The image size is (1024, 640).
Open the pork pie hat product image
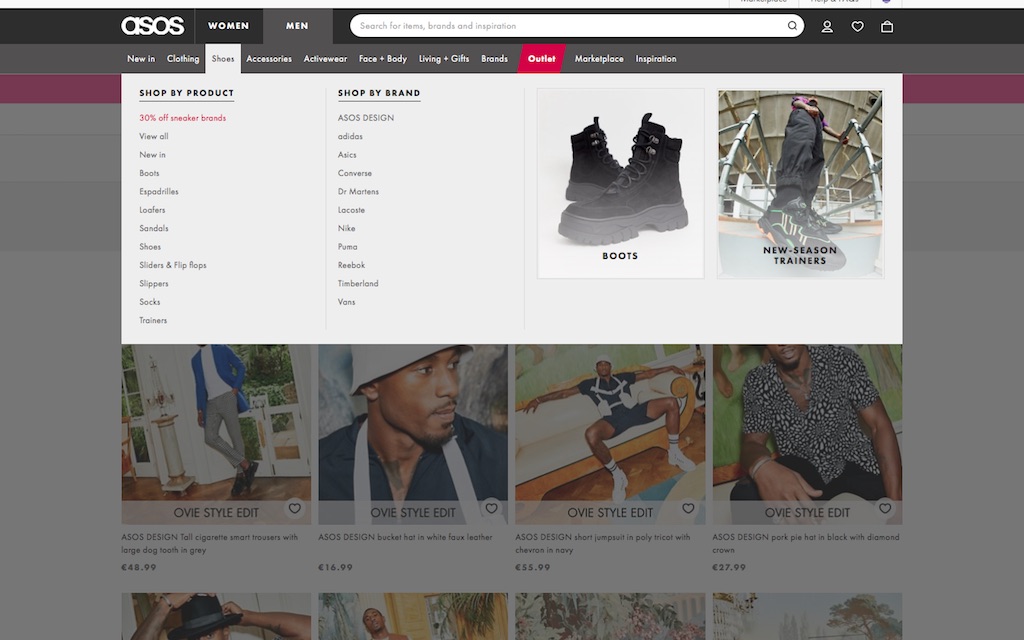coord(807,434)
